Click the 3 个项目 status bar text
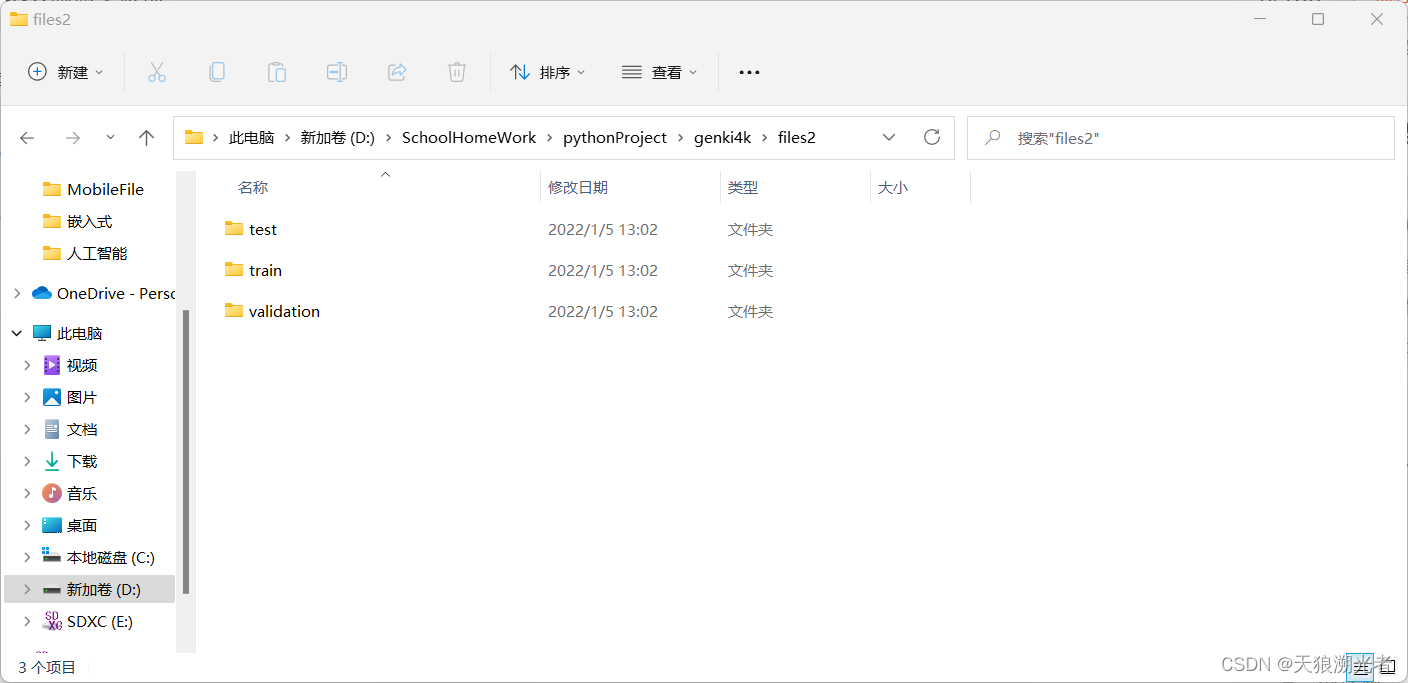This screenshot has height=683, width=1408. click(47, 667)
